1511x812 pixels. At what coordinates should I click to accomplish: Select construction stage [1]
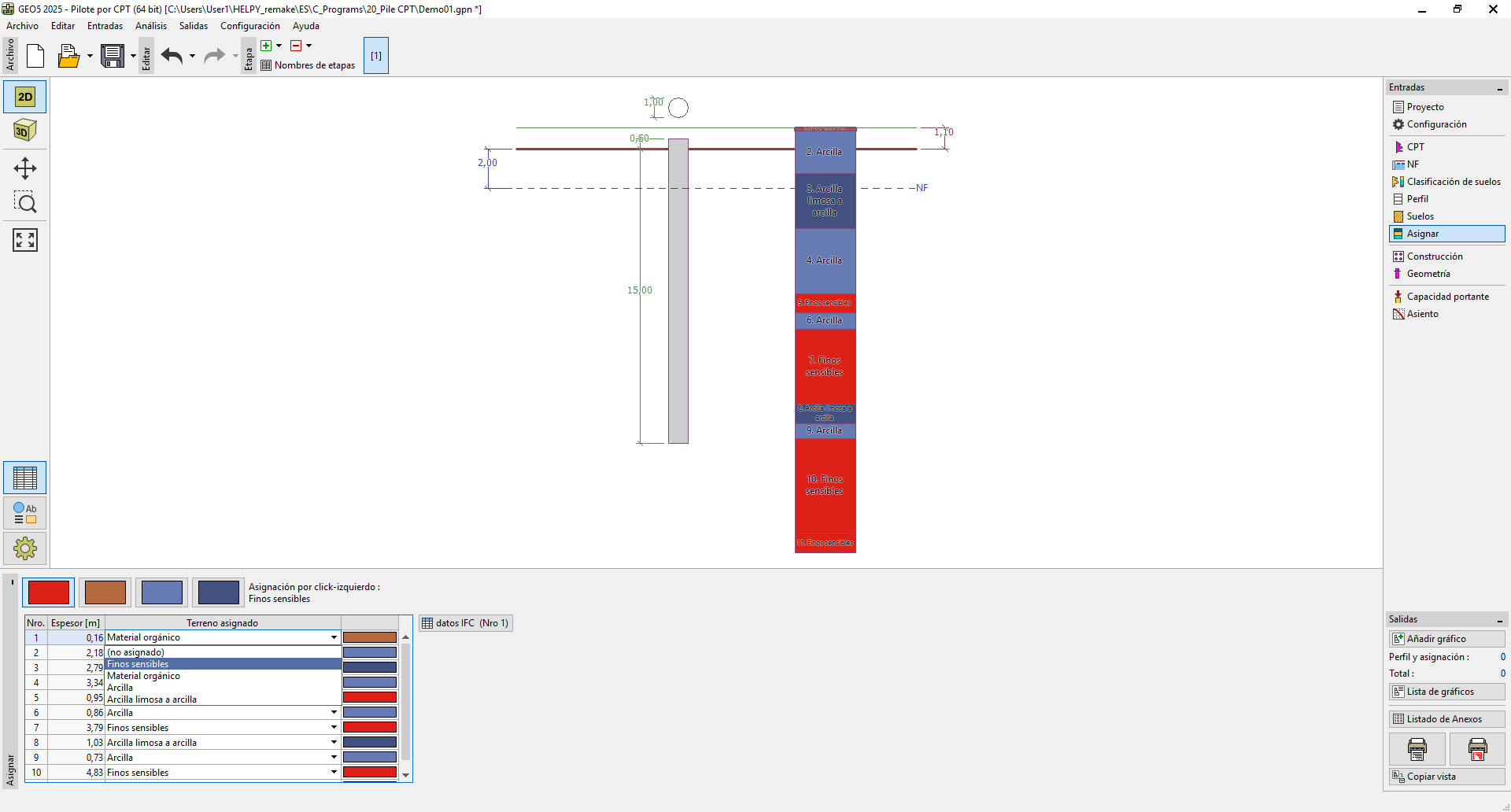pyautogui.click(x=376, y=56)
